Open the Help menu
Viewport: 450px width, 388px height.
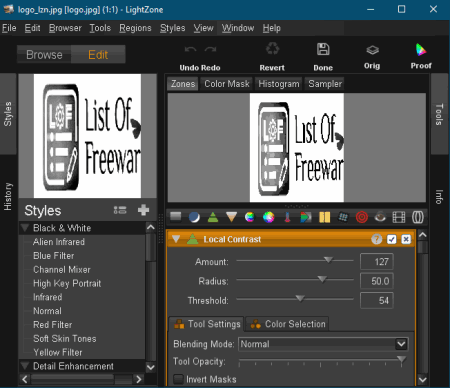pos(271,28)
